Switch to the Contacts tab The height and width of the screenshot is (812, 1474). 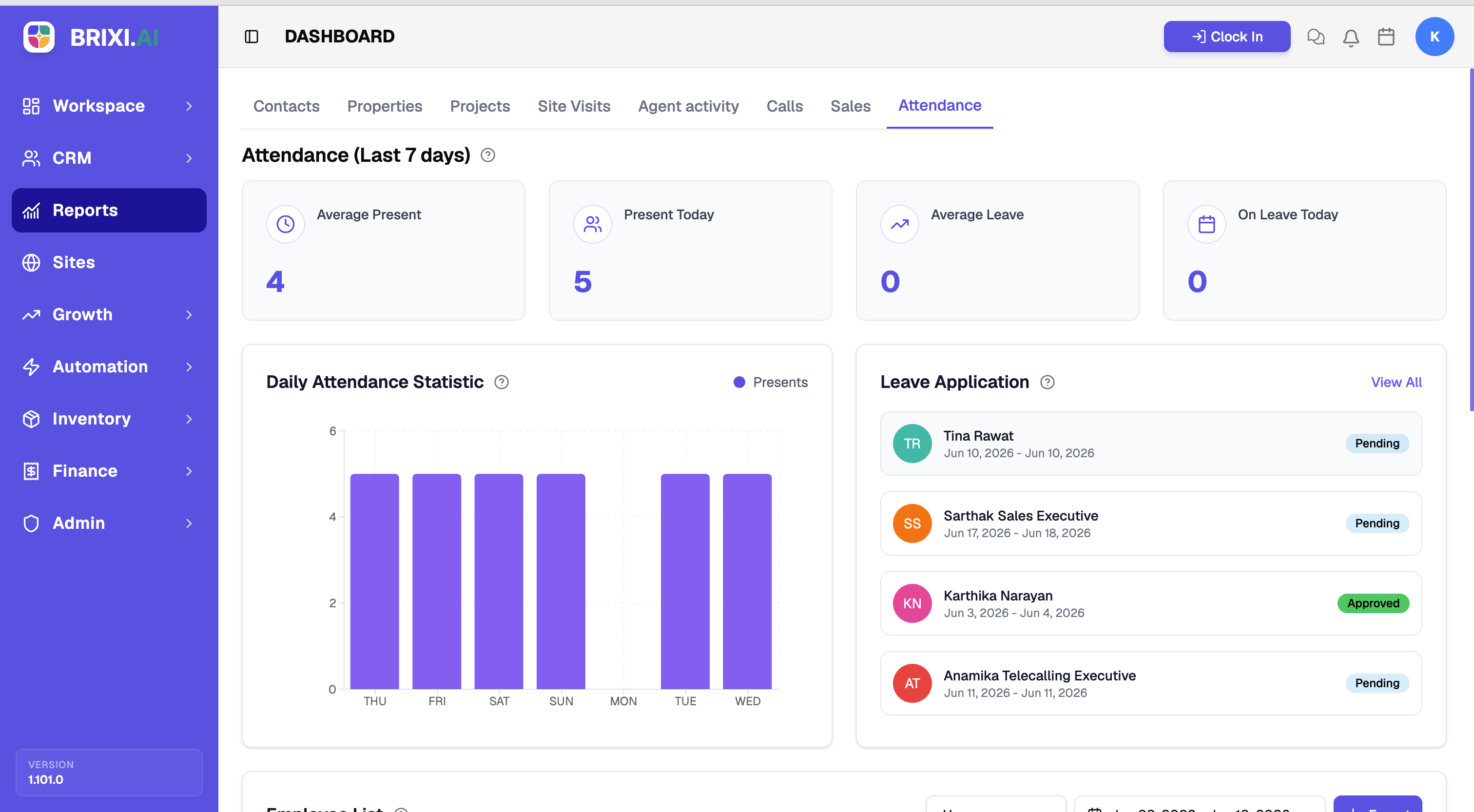click(286, 106)
